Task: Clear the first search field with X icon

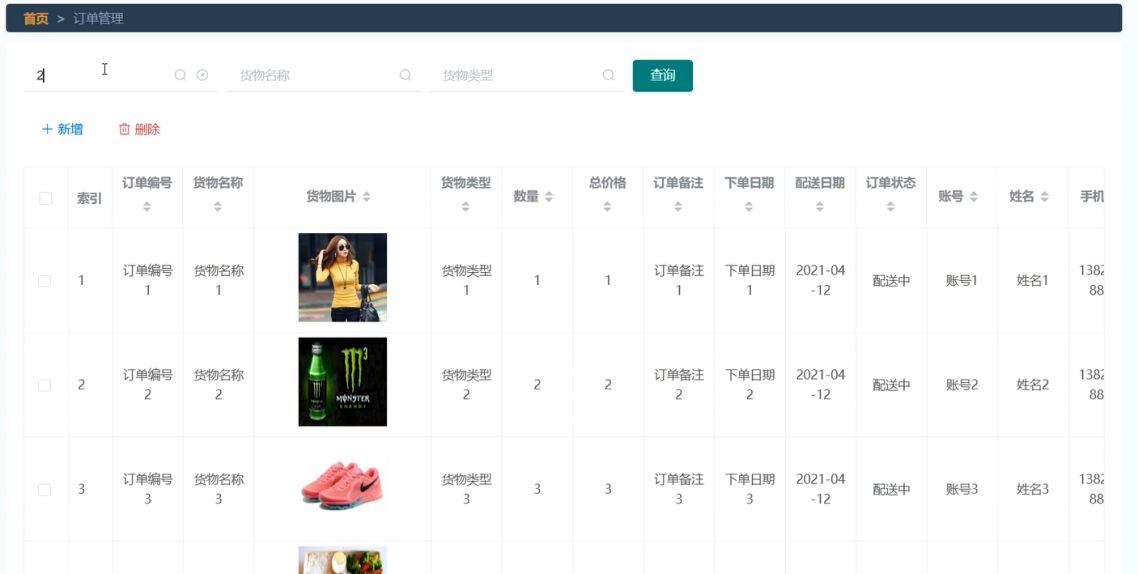Action: 202,75
